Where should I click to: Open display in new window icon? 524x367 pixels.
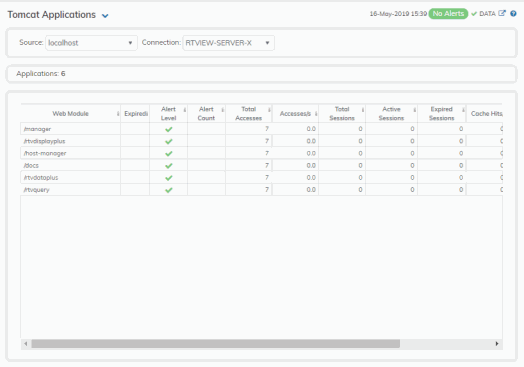click(502, 13)
